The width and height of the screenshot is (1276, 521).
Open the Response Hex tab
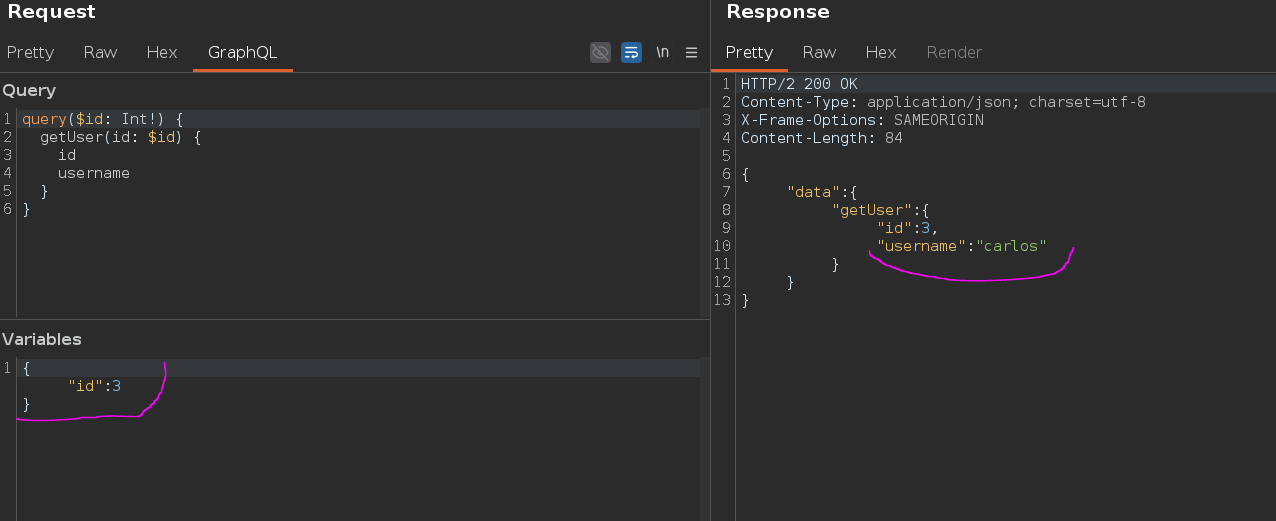(x=881, y=52)
